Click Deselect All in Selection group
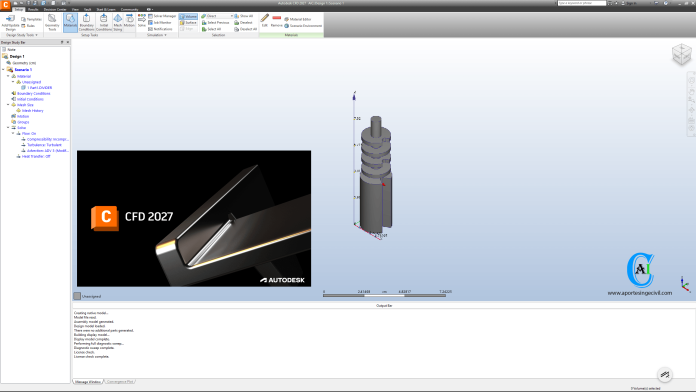 [x=245, y=29]
